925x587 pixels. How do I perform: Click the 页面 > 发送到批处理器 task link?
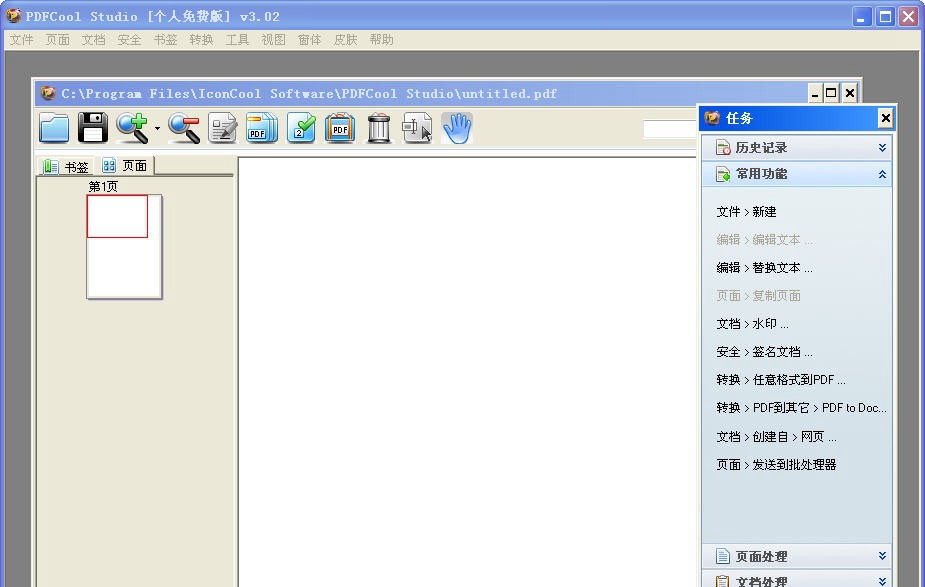tap(776, 465)
